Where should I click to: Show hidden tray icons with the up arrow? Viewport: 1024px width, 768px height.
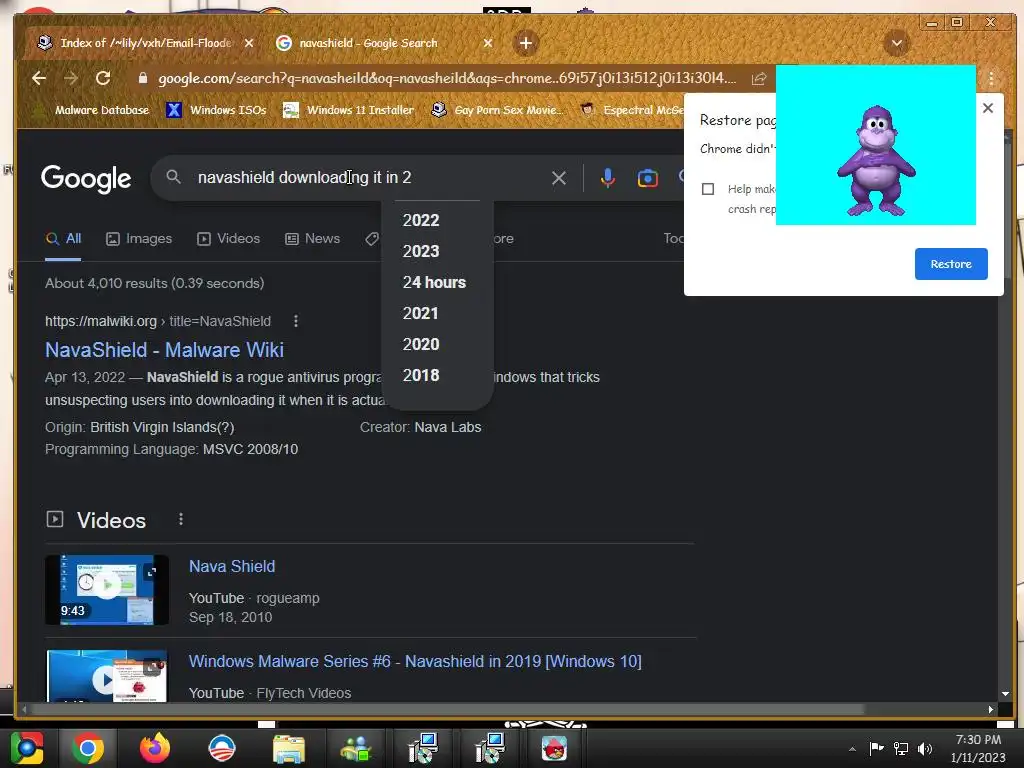click(852, 748)
